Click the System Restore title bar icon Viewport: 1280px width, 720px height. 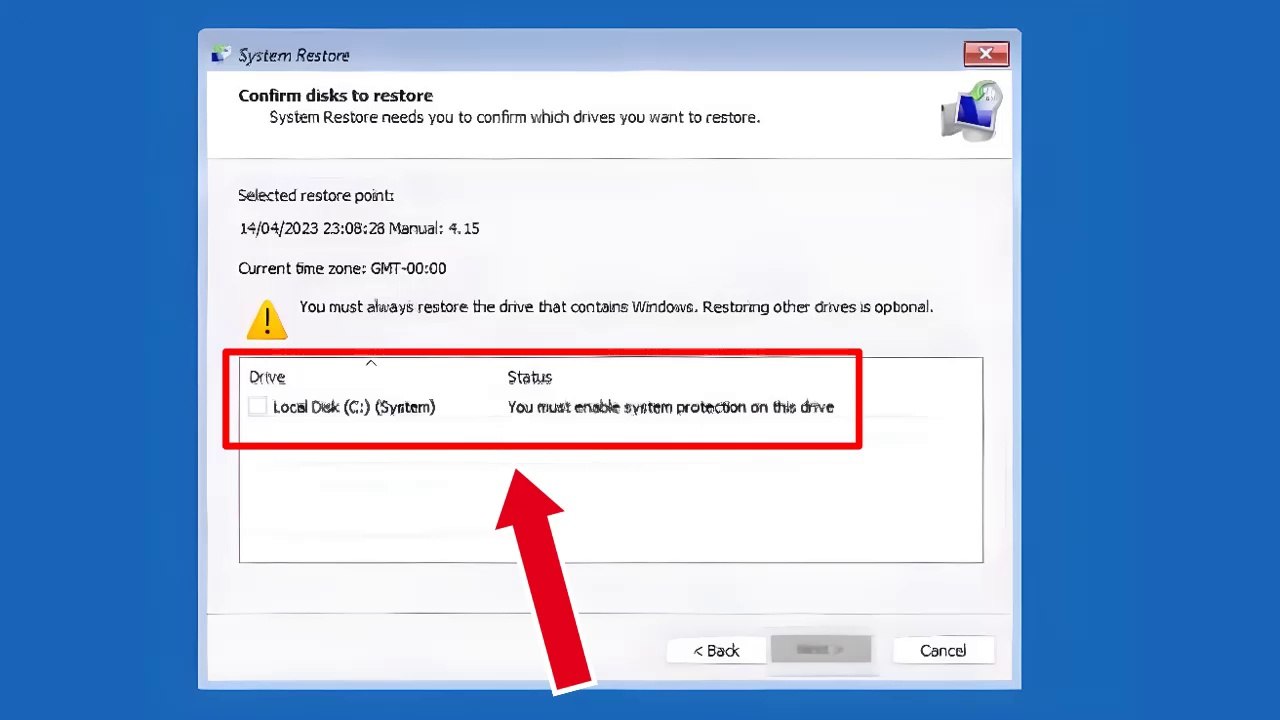pyautogui.click(x=221, y=55)
